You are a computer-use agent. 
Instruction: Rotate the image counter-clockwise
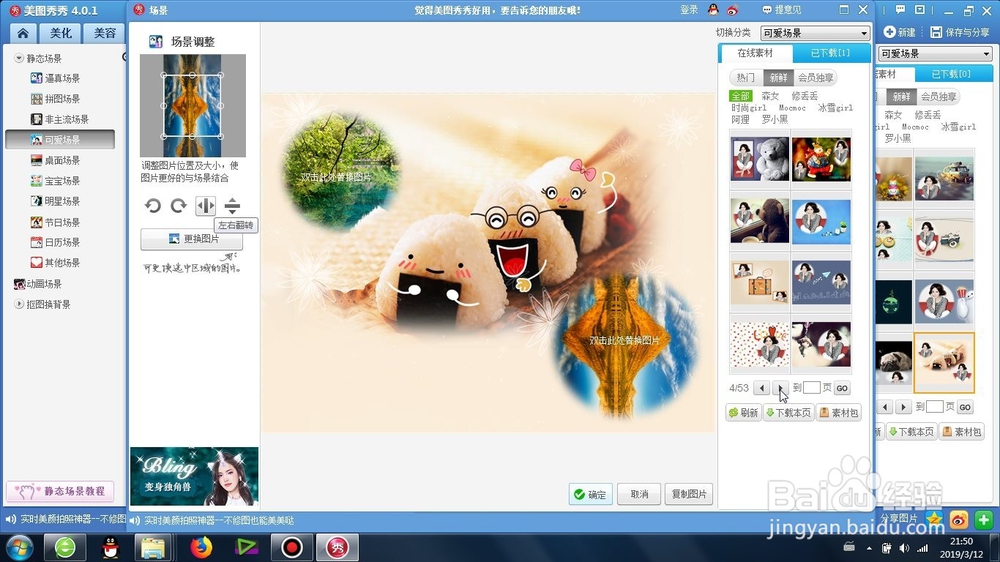pos(152,205)
